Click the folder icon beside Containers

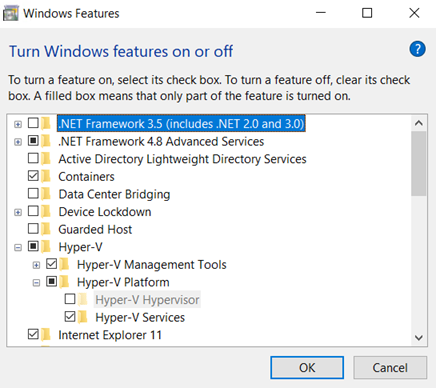click(46, 176)
